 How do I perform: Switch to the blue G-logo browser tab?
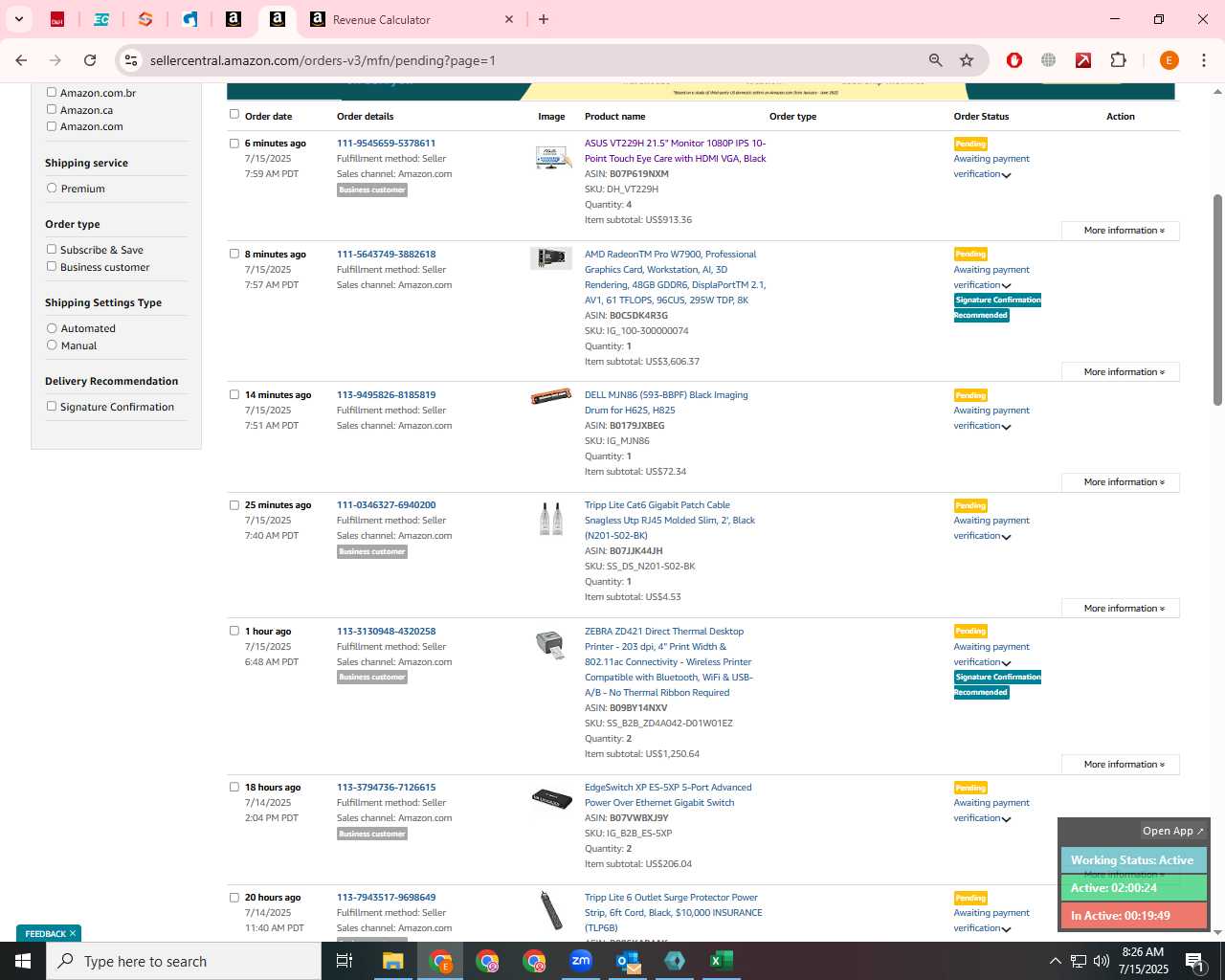[189, 19]
